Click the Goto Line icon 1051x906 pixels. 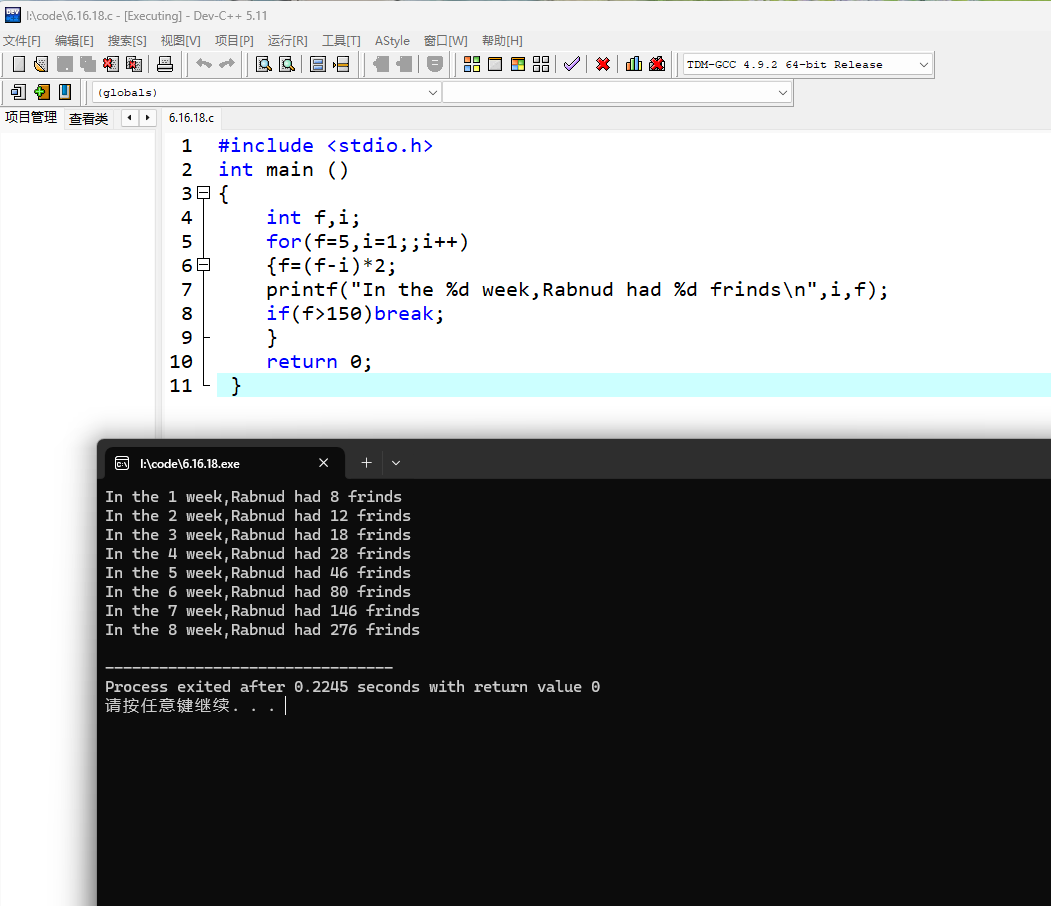(x=341, y=64)
